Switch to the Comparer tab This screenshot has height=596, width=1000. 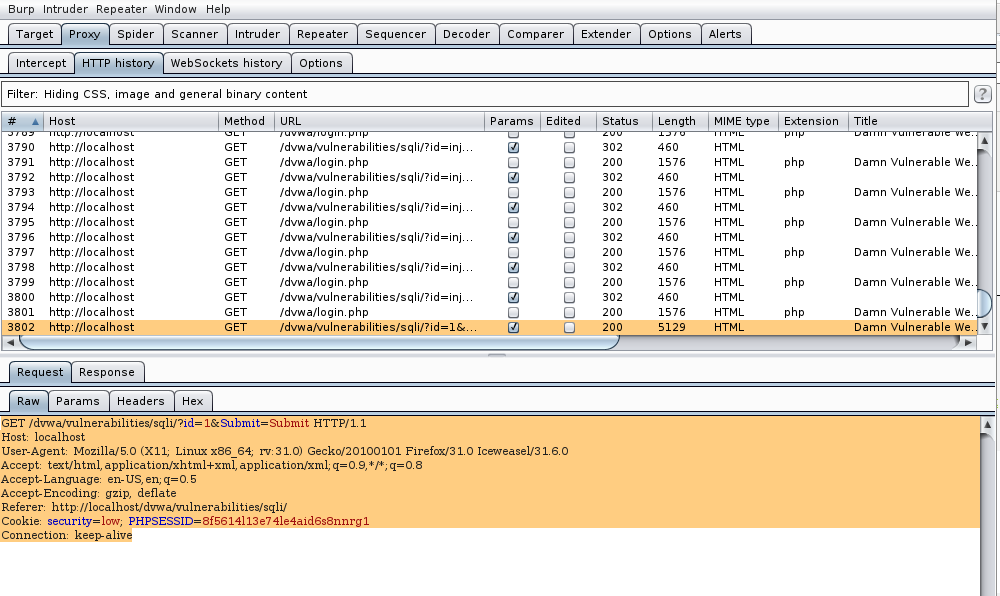tap(536, 34)
